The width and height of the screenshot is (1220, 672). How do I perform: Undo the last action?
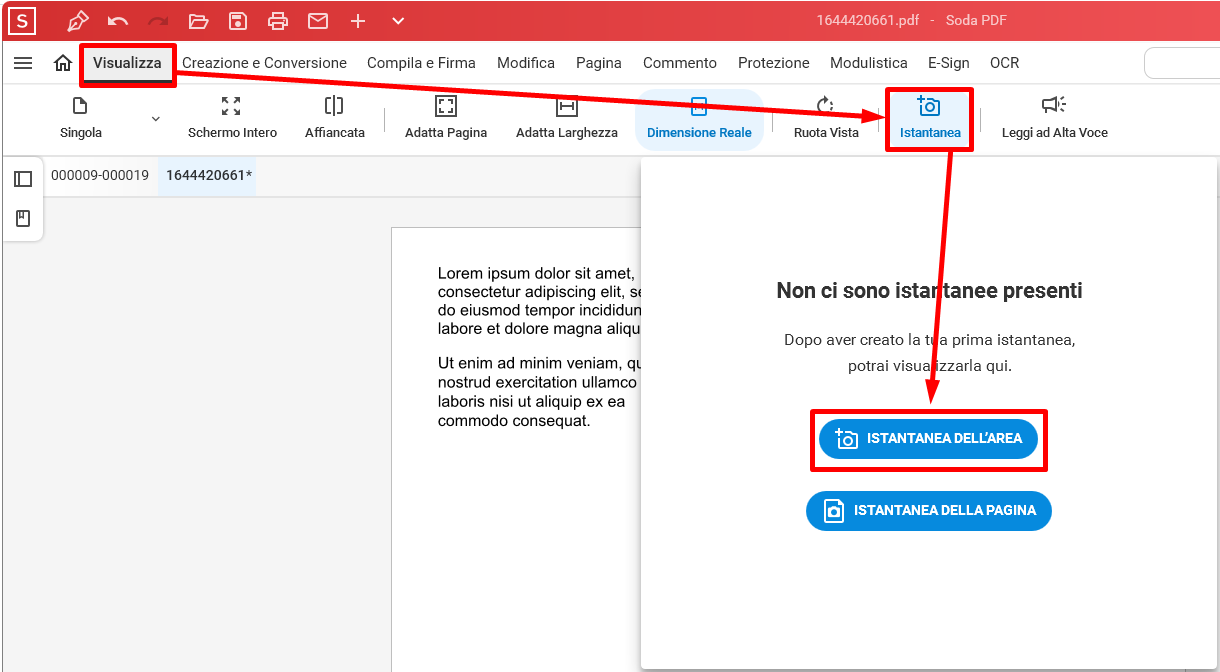tap(118, 21)
